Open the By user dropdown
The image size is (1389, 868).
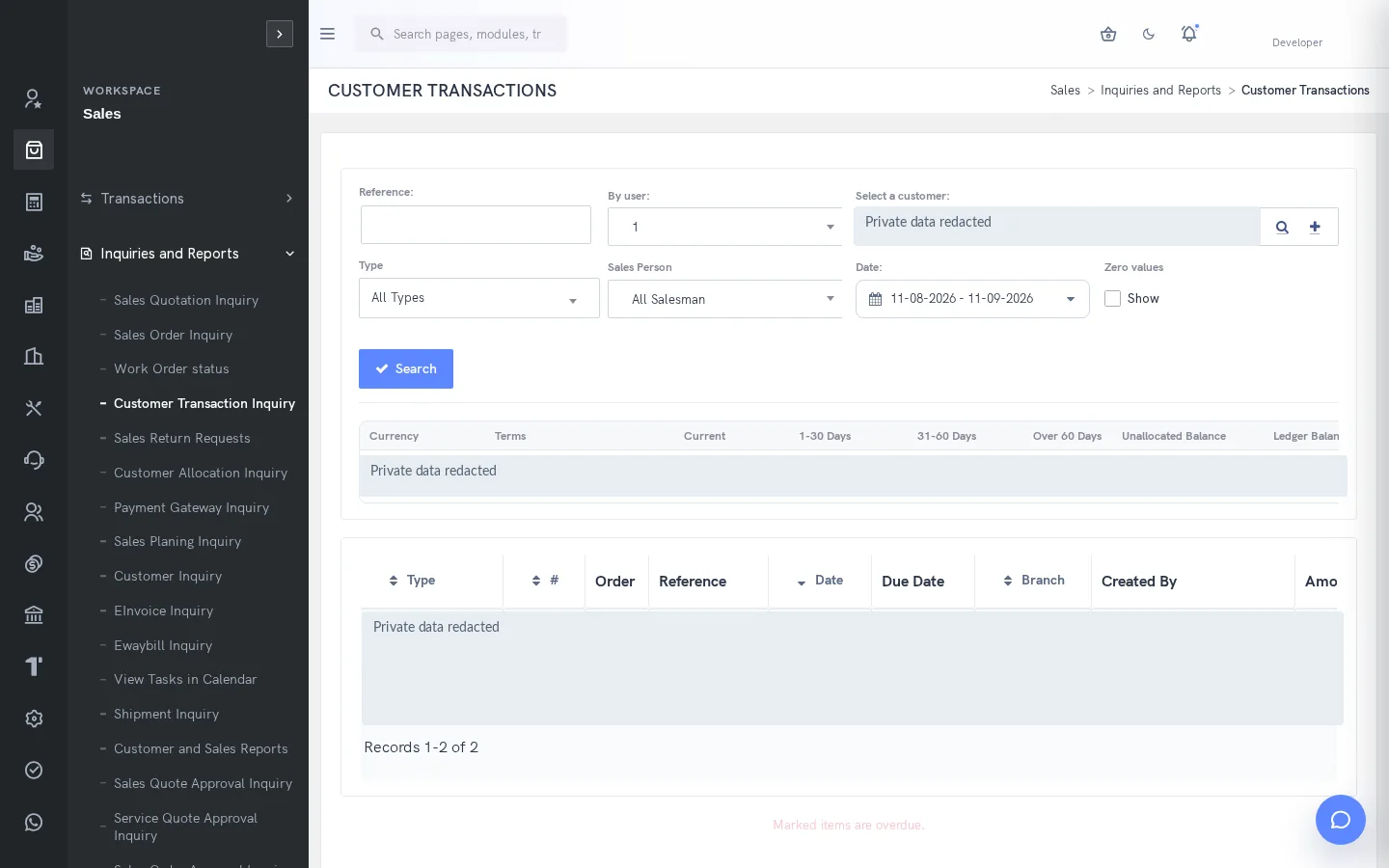[724, 227]
